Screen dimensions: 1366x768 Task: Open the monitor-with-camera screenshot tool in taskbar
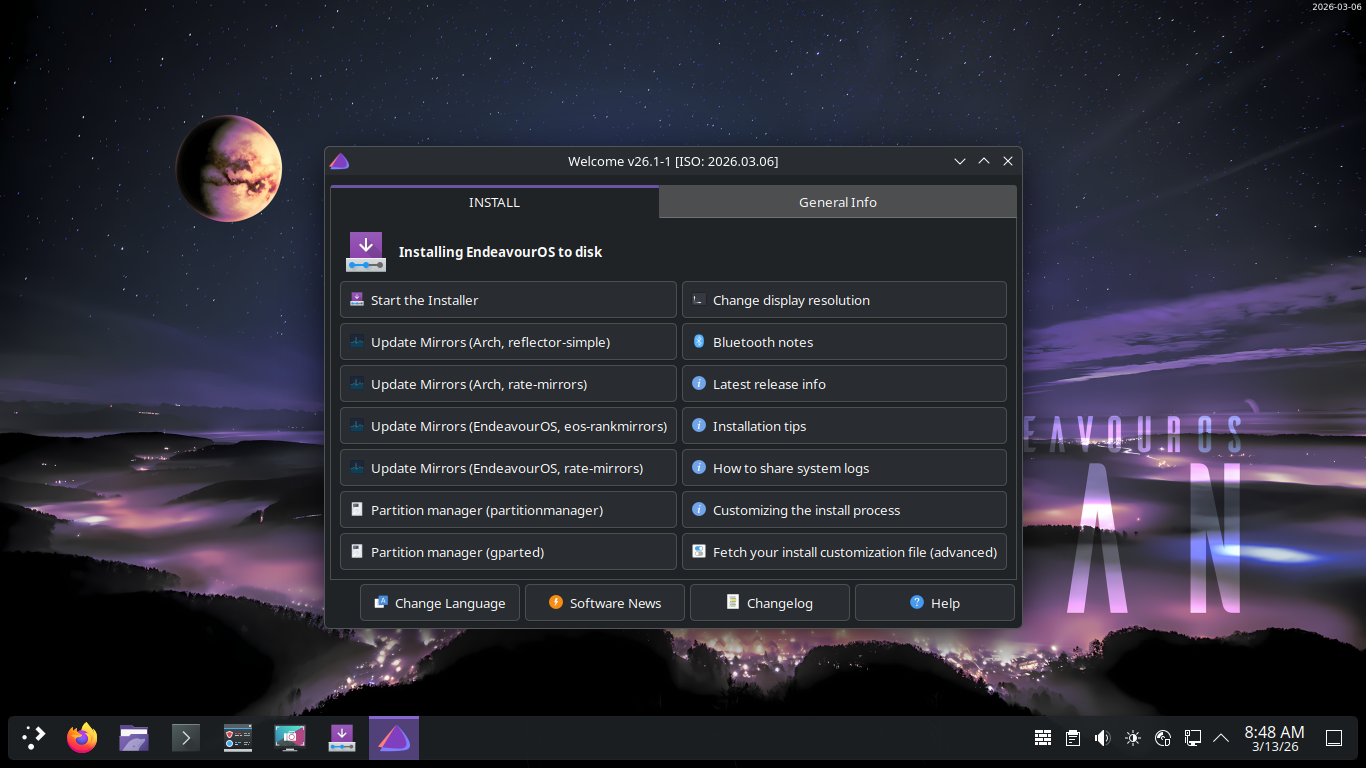coord(290,738)
